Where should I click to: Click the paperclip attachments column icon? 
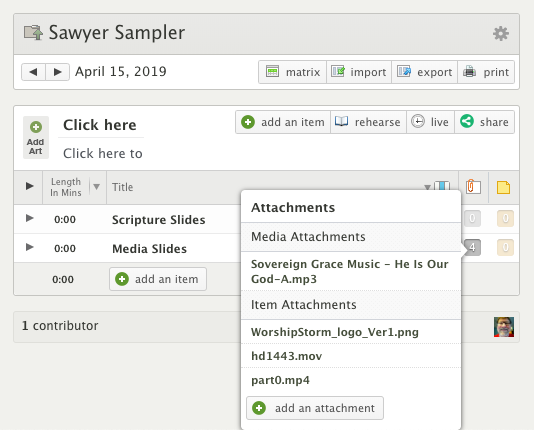(x=473, y=187)
